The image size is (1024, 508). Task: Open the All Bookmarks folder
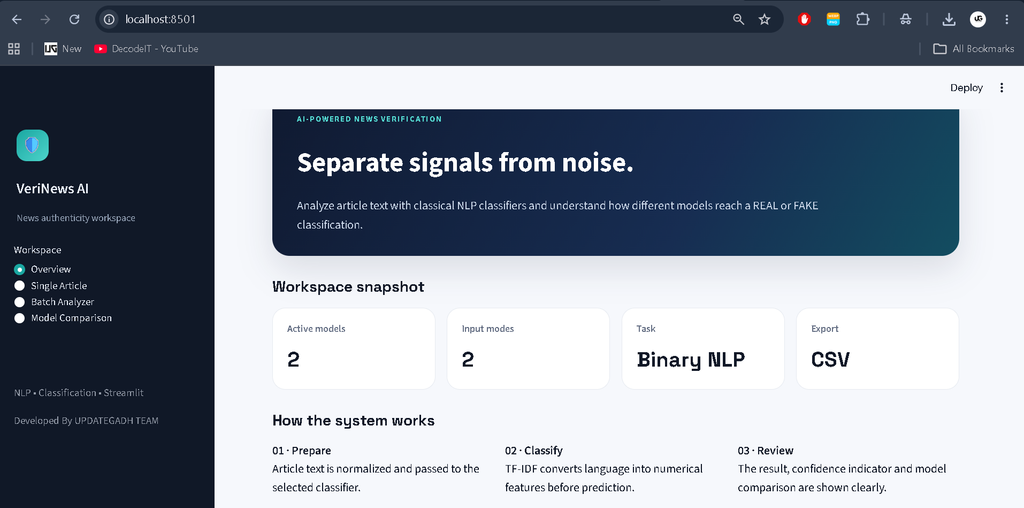(x=973, y=49)
